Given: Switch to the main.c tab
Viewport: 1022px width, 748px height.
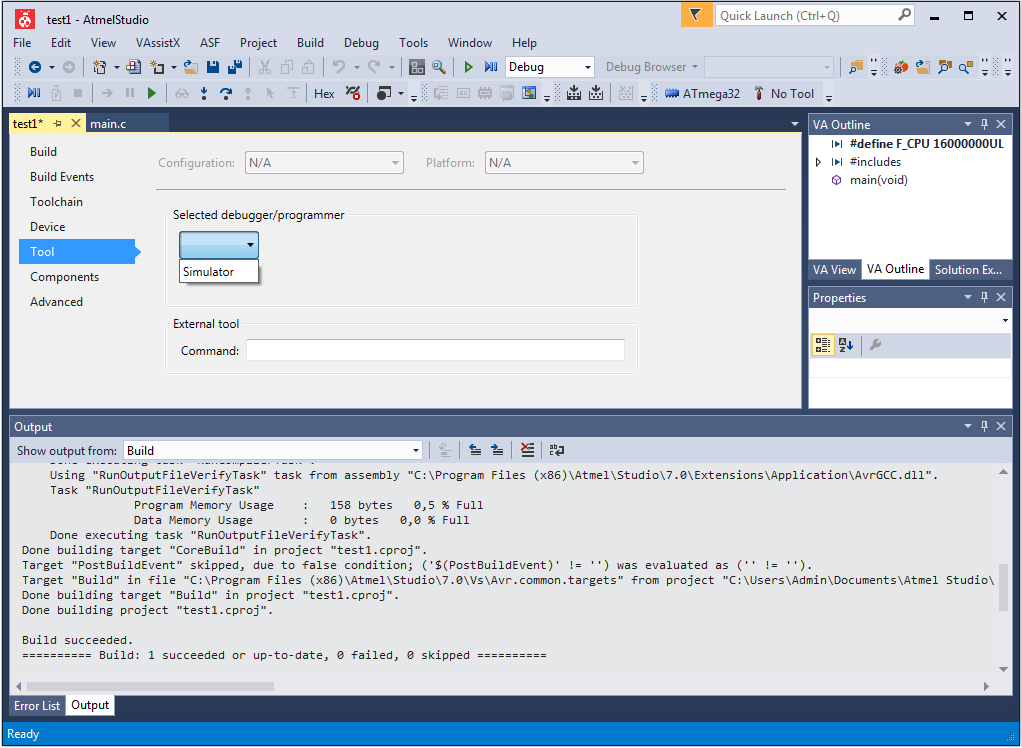Looking at the screenshot, I should pos(108,123).
